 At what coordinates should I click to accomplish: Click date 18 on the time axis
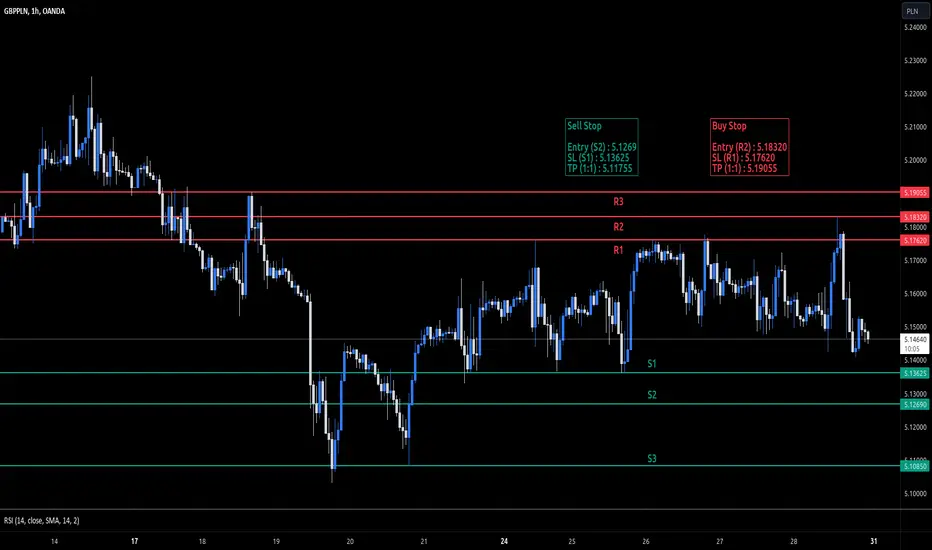pos(202,541)
